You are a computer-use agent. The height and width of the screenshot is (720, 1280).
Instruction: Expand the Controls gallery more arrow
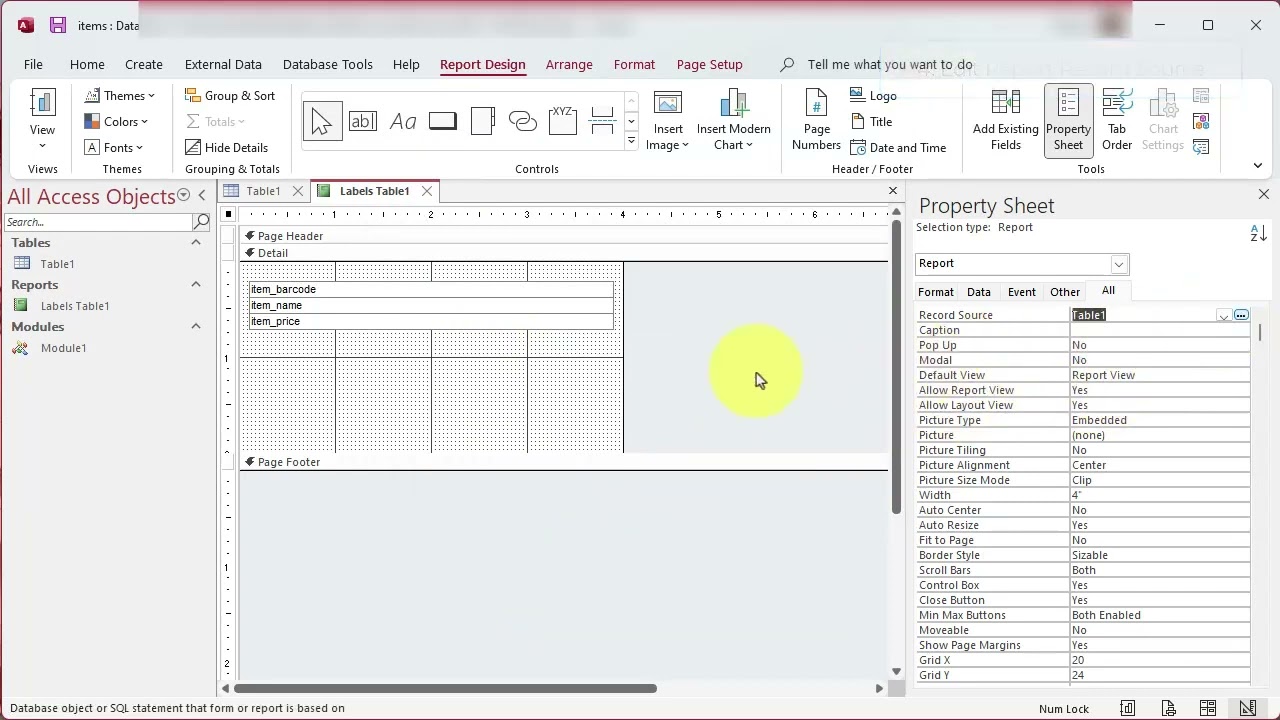click(x=631, y=141)
